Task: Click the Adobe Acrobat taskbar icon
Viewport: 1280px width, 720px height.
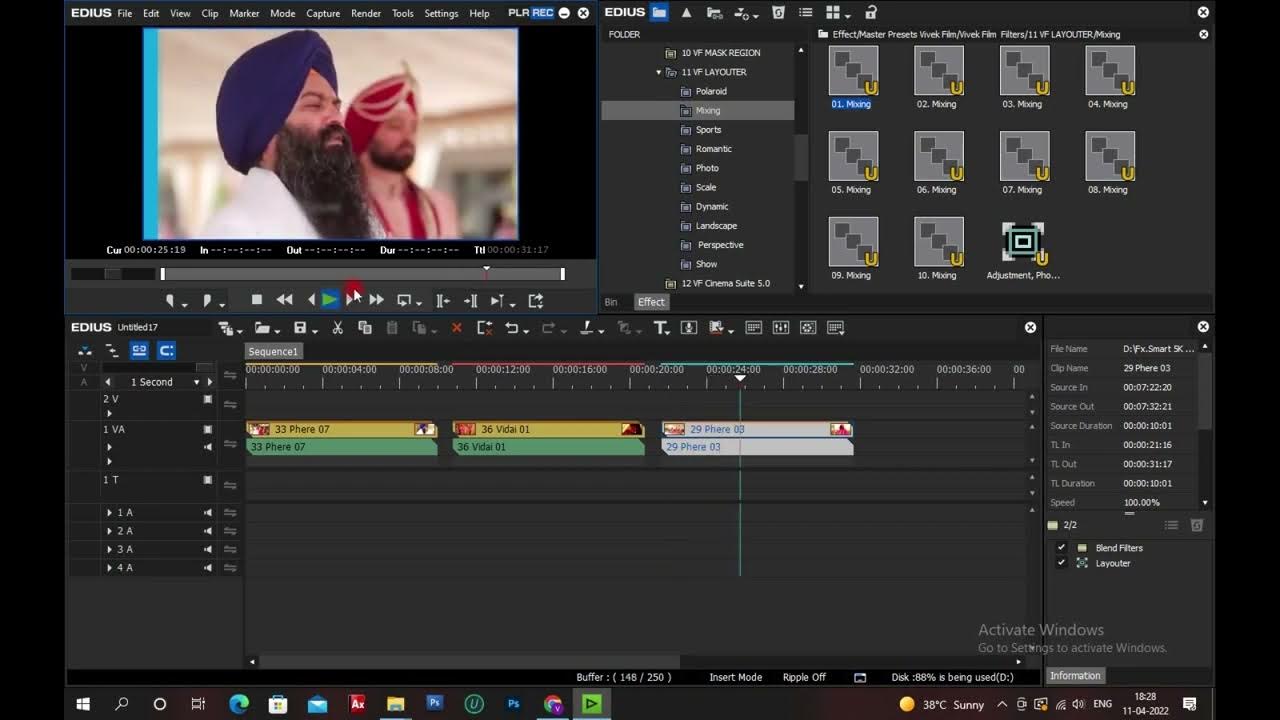Action: coord(356,704)
